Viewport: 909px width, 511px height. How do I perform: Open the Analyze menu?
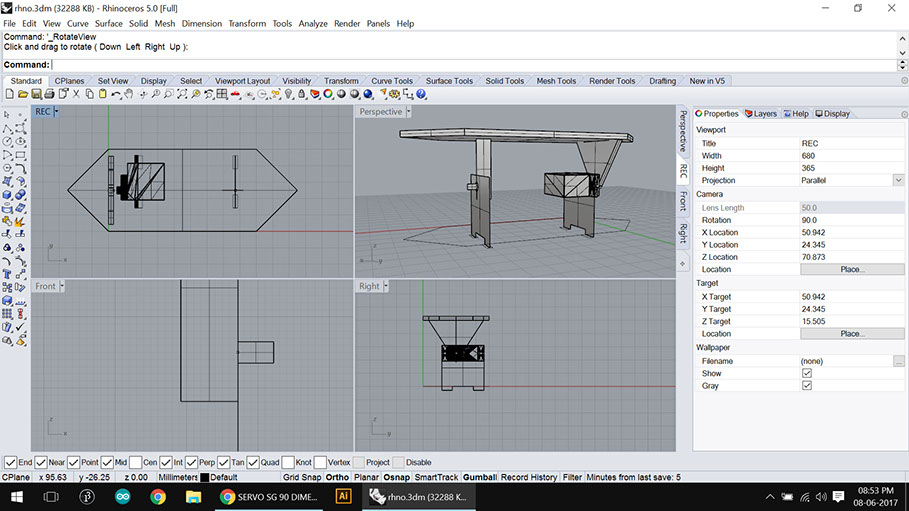pos(313,23)
